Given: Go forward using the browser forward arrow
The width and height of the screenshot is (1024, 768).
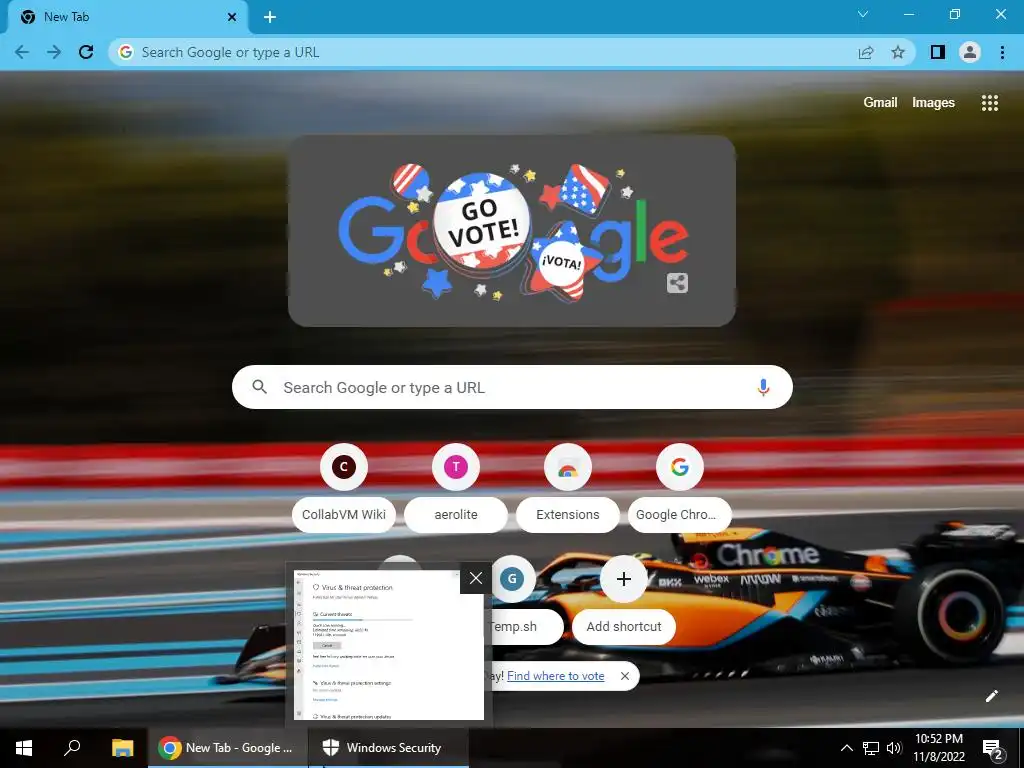Looking at the screenshot, I should 54,52.
